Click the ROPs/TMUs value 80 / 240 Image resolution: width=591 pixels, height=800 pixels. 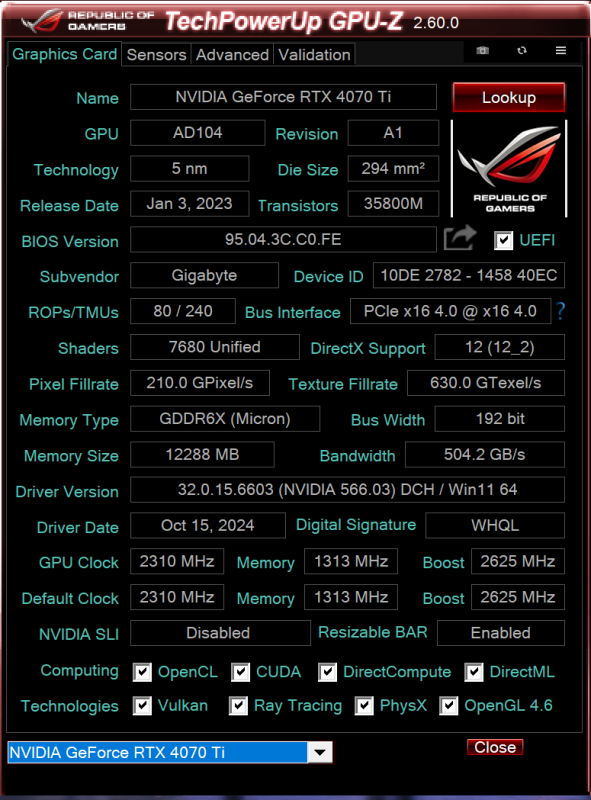(x=183, y=311)
